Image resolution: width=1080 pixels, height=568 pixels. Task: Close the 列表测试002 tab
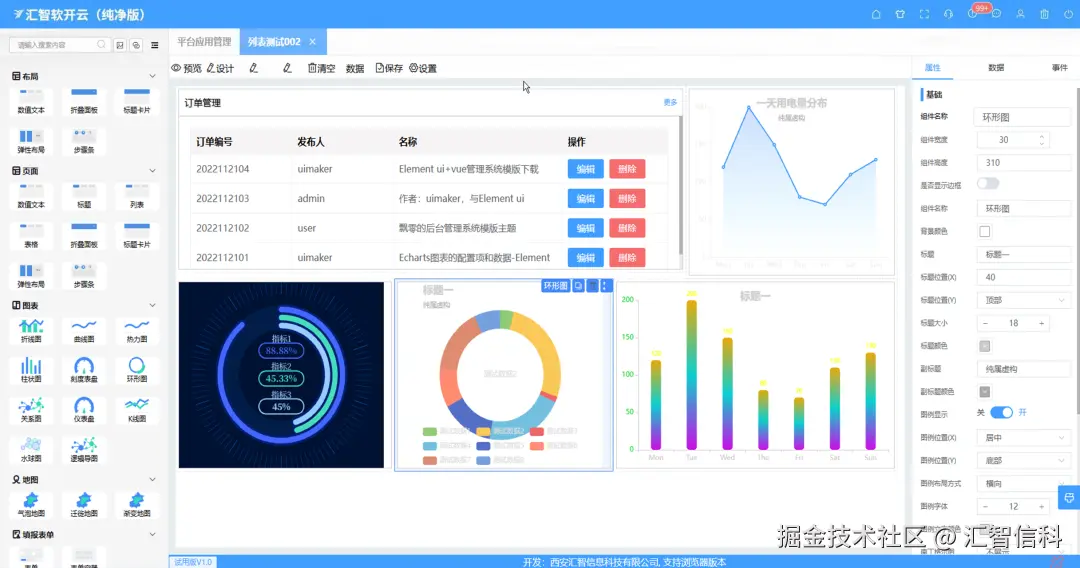(313, 42)
